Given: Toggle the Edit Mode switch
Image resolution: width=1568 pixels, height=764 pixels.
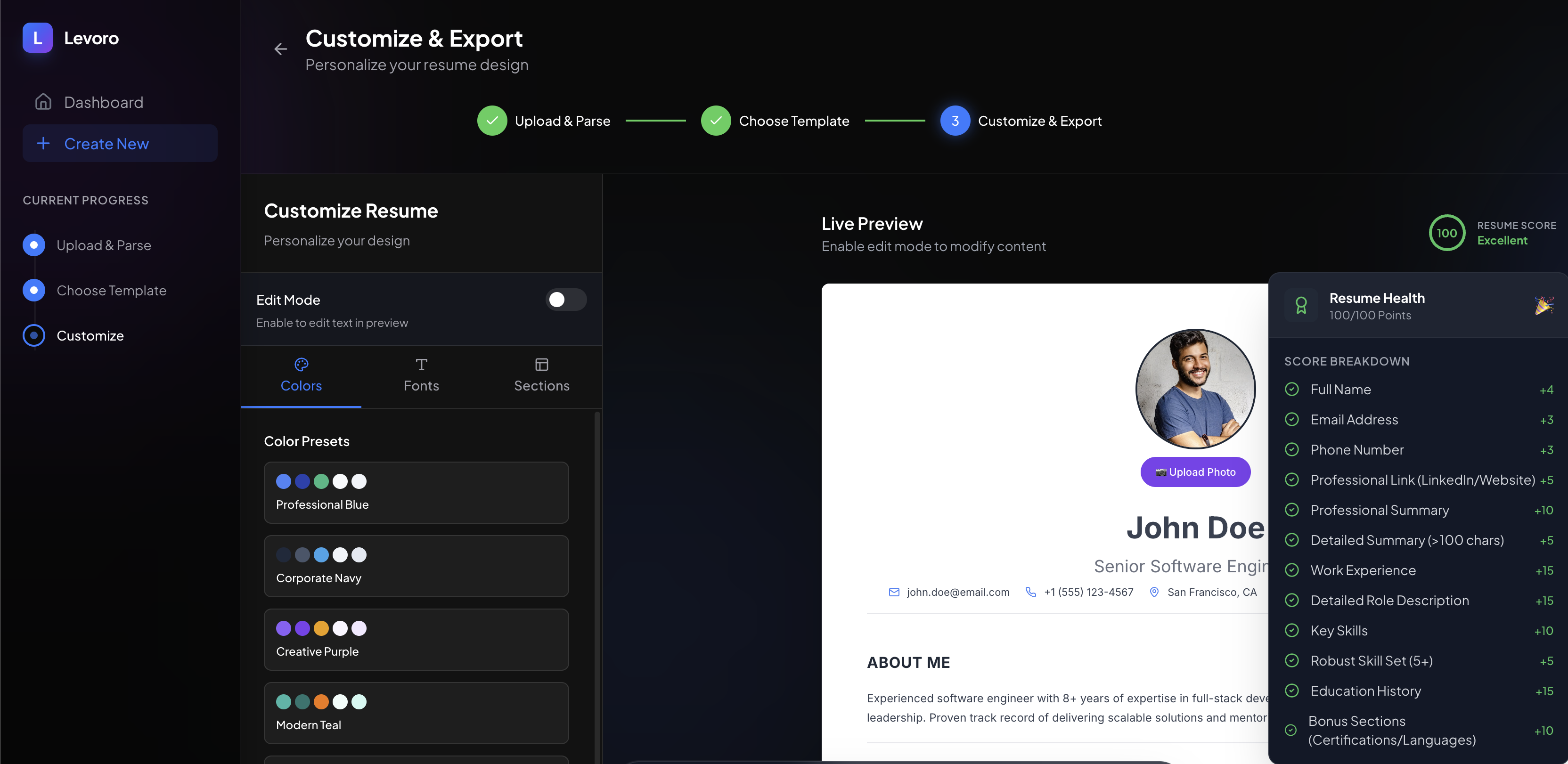Looking at the screenshot, I should [566, 300].
